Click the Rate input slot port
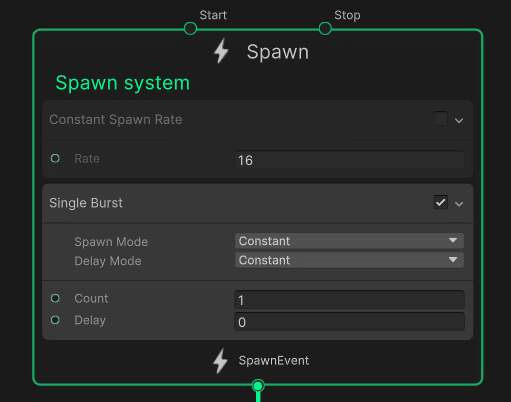The image size is (511, 402). click(55, 158)
